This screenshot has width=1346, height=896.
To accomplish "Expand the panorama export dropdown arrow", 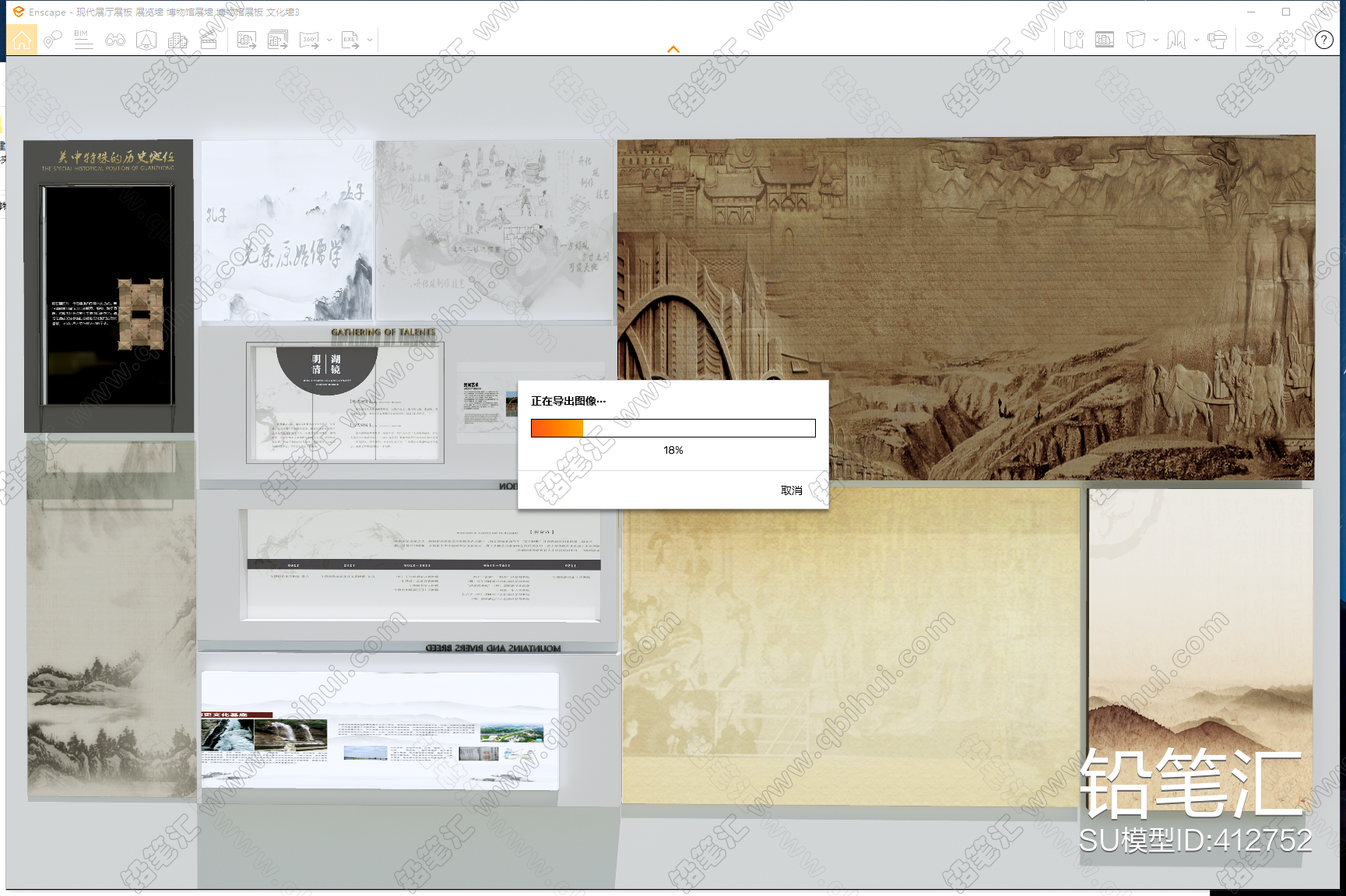I will coord(329,40).
